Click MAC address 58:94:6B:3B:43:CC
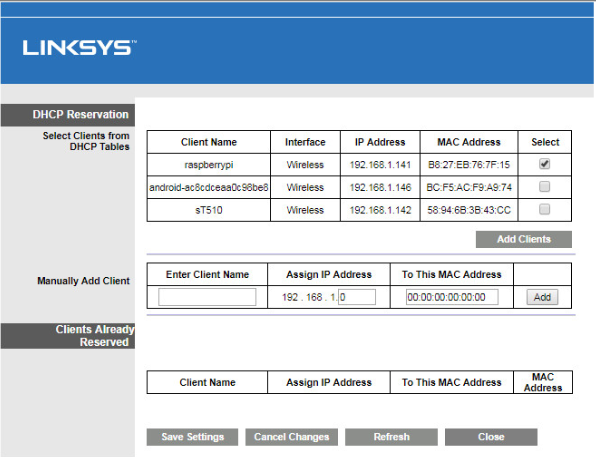The image size is (596, 457). tap(469, 210)
